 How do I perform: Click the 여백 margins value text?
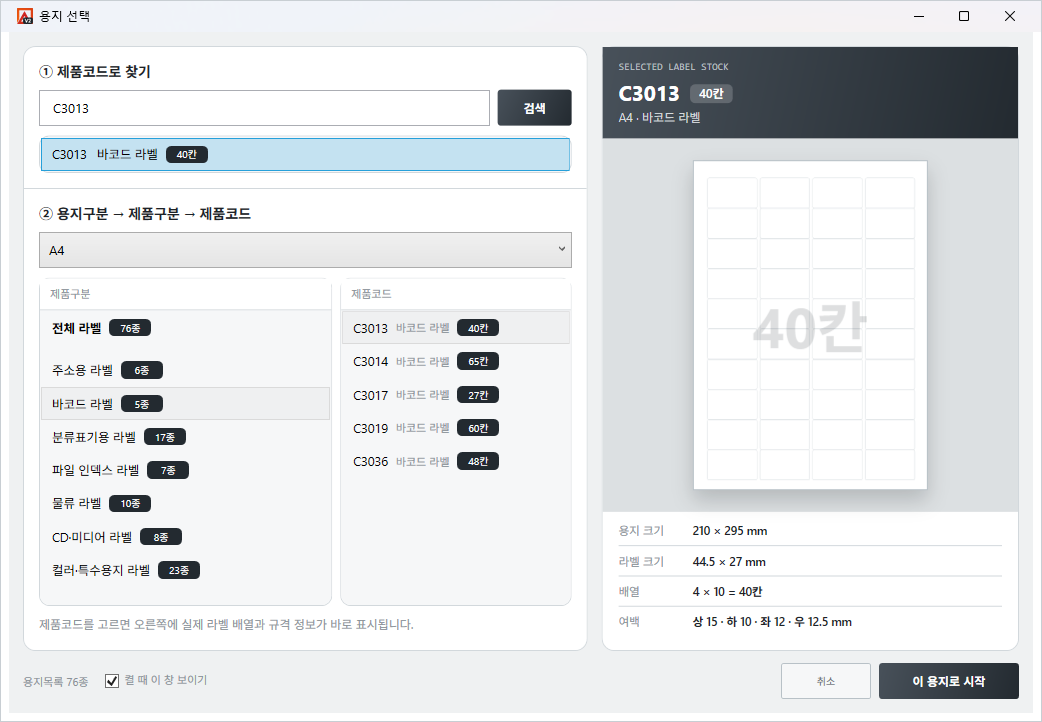coord(772,622)
